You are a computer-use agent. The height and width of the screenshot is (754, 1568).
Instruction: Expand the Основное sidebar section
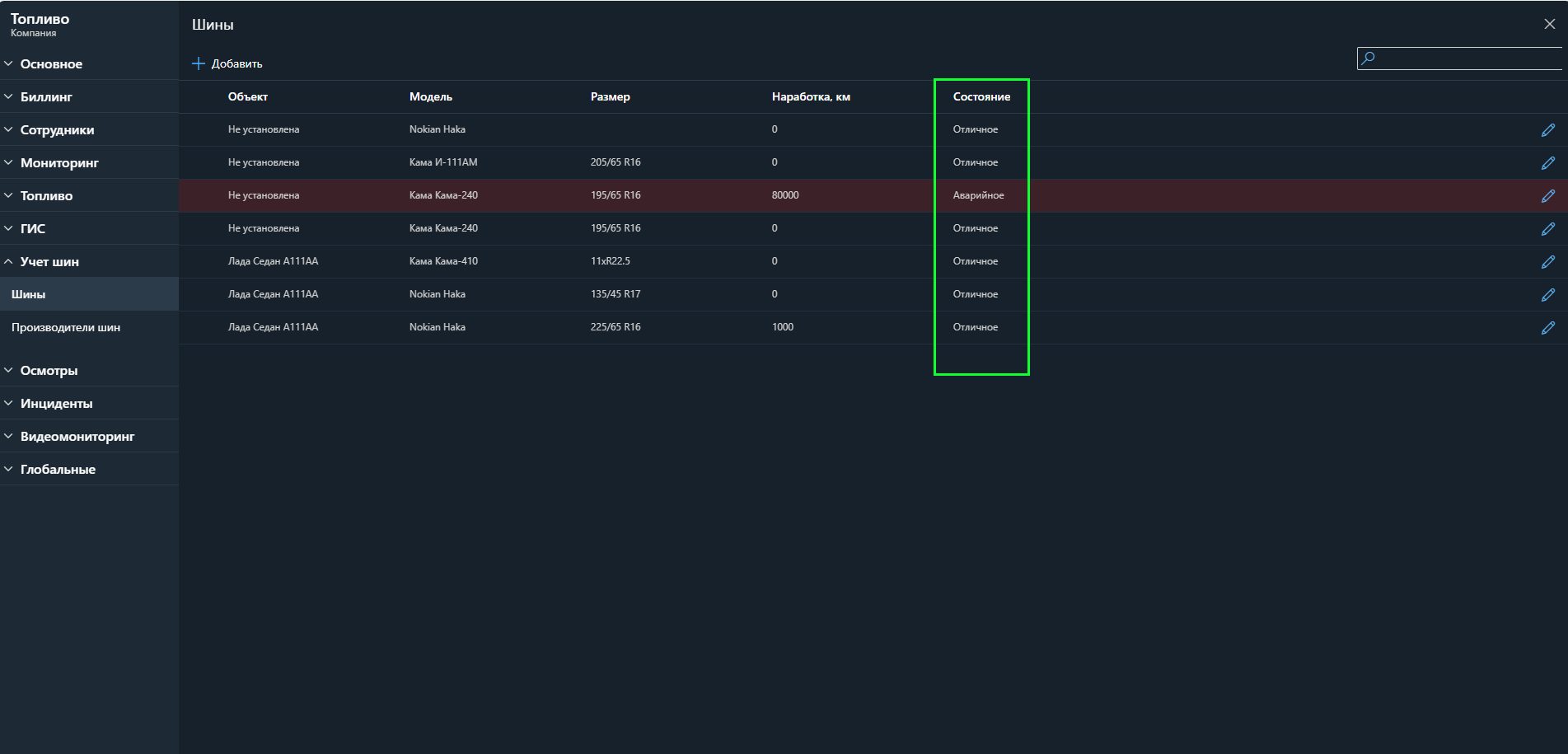51,64
